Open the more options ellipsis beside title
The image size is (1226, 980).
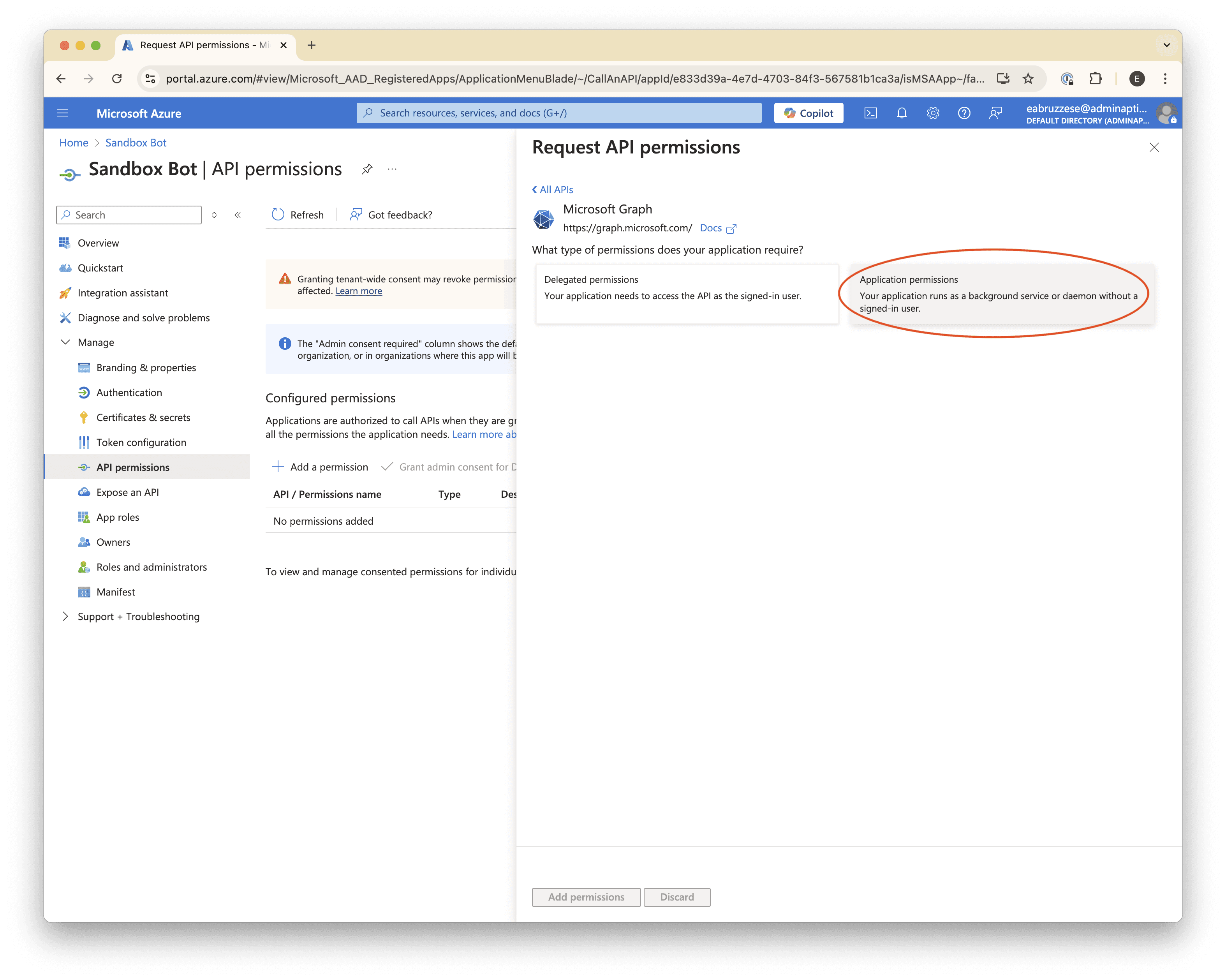tap(392, 169)
